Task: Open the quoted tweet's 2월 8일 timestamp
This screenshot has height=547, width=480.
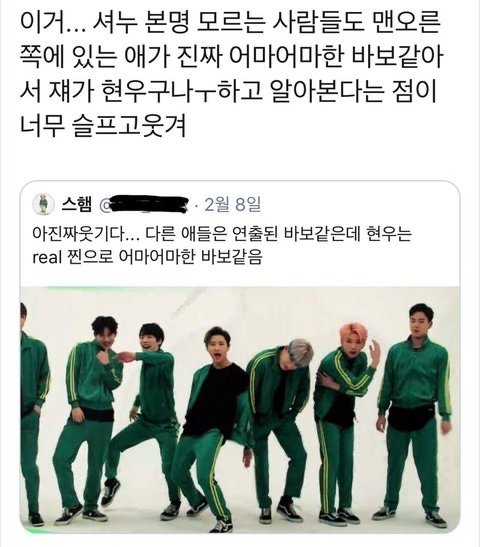Action: [233, 204]
